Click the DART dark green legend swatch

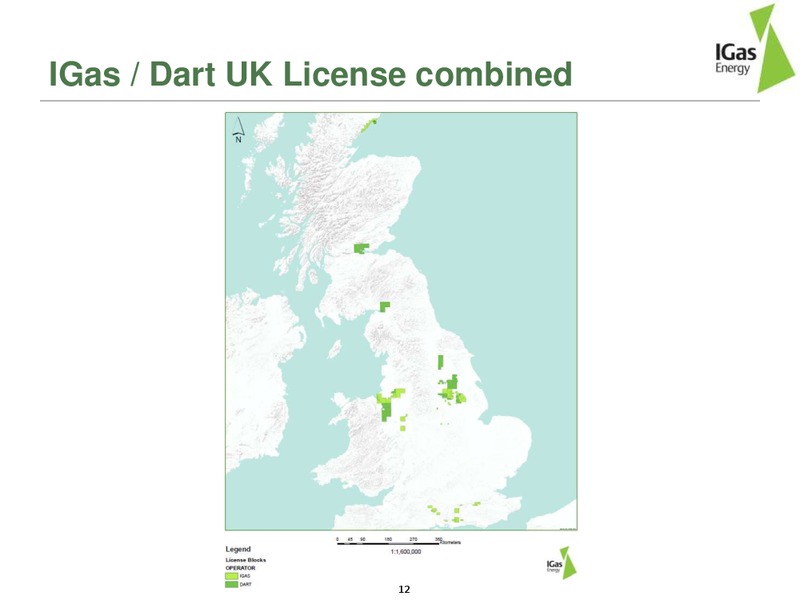231,584
